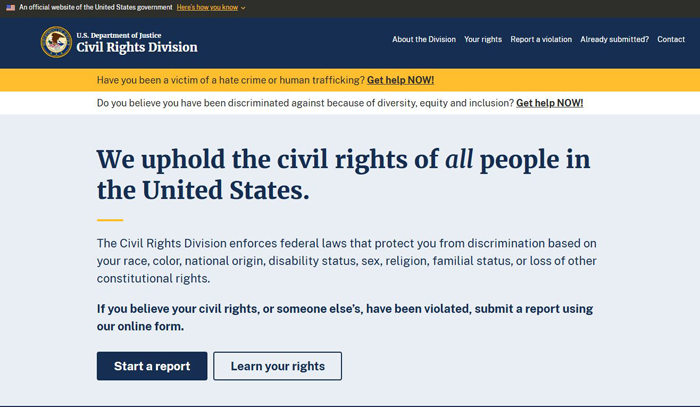Open the About the Division menu item

pyautogui.click(x=424, y=39)
